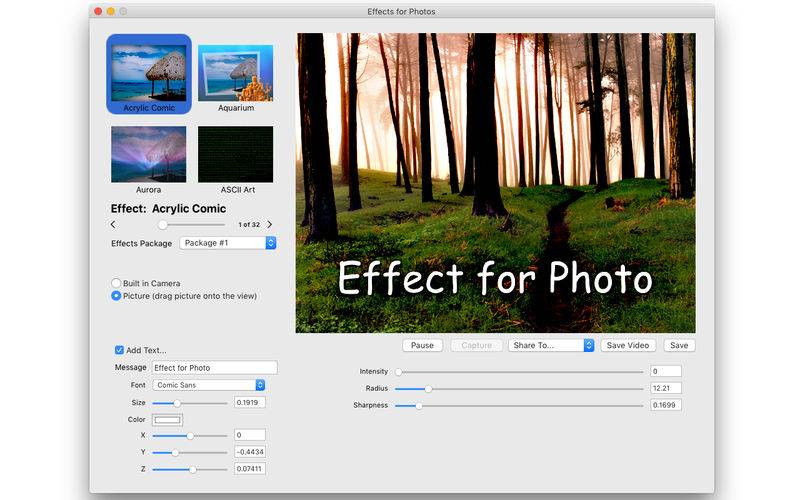Viewport: 800px width, 500px height.
Task: Uncheck the Add Text checkbox
Action: tap(119, 350)
